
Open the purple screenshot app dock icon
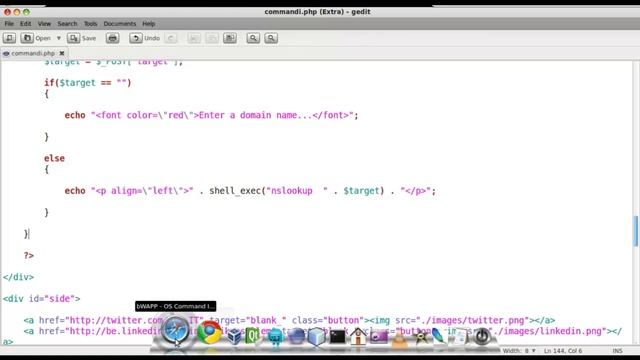point(379,337)
